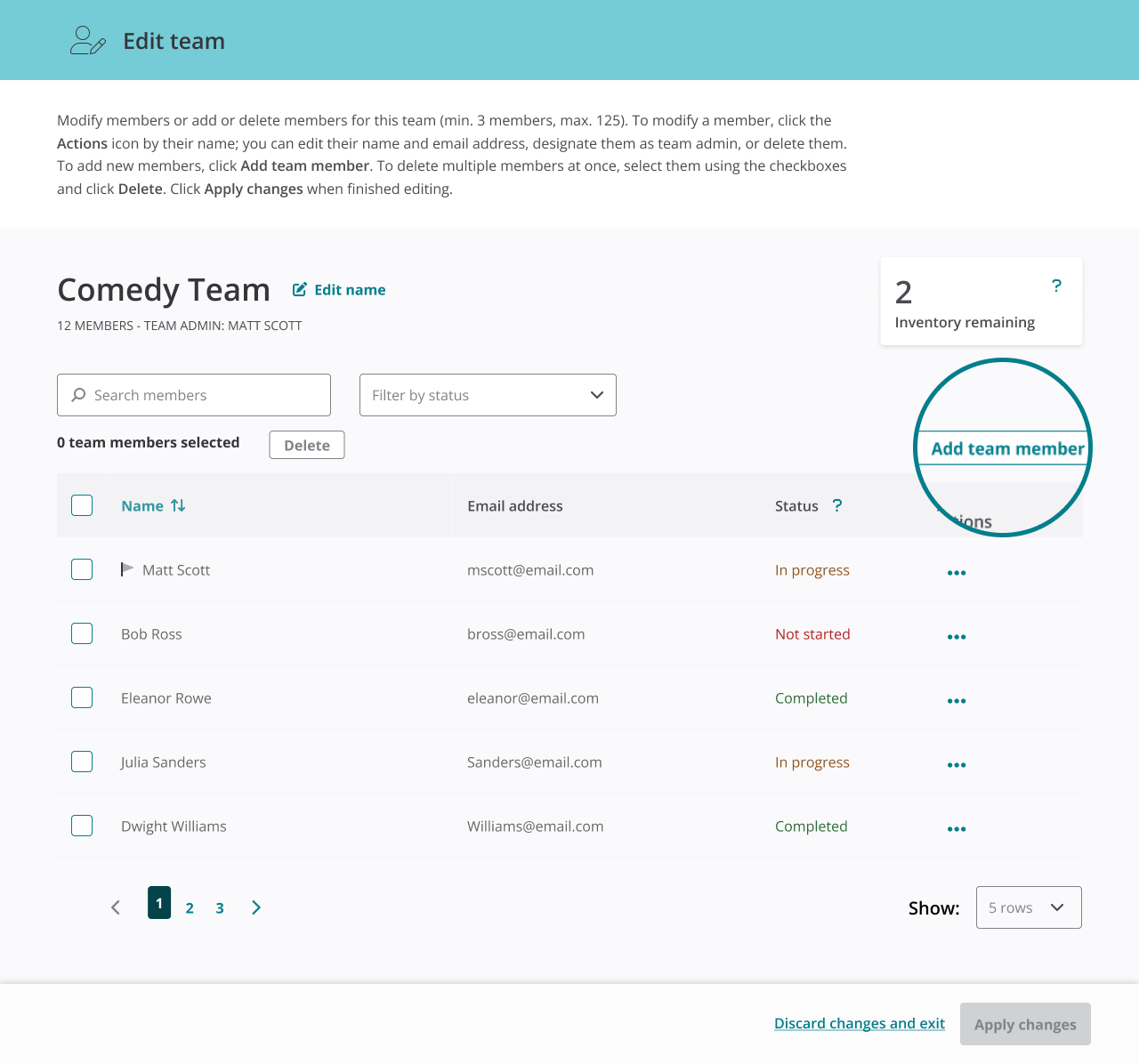Screen dimensions: 1139x1064
Task: Open the Filter by status dropdown
Action: click(488, 395)
